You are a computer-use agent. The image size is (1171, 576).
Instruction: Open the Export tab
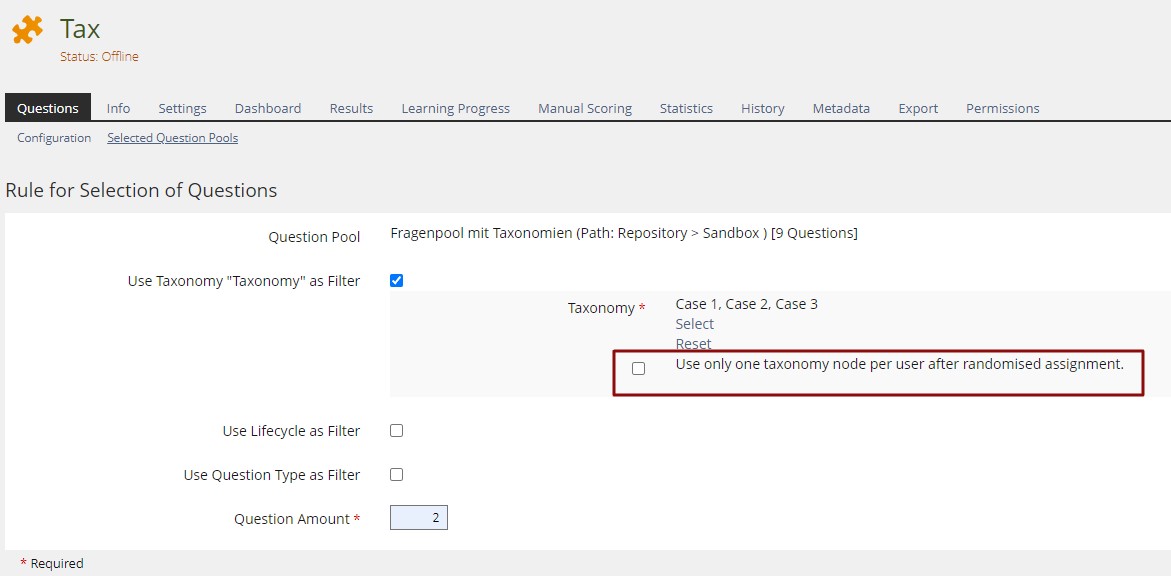click(x=918, y=108)
